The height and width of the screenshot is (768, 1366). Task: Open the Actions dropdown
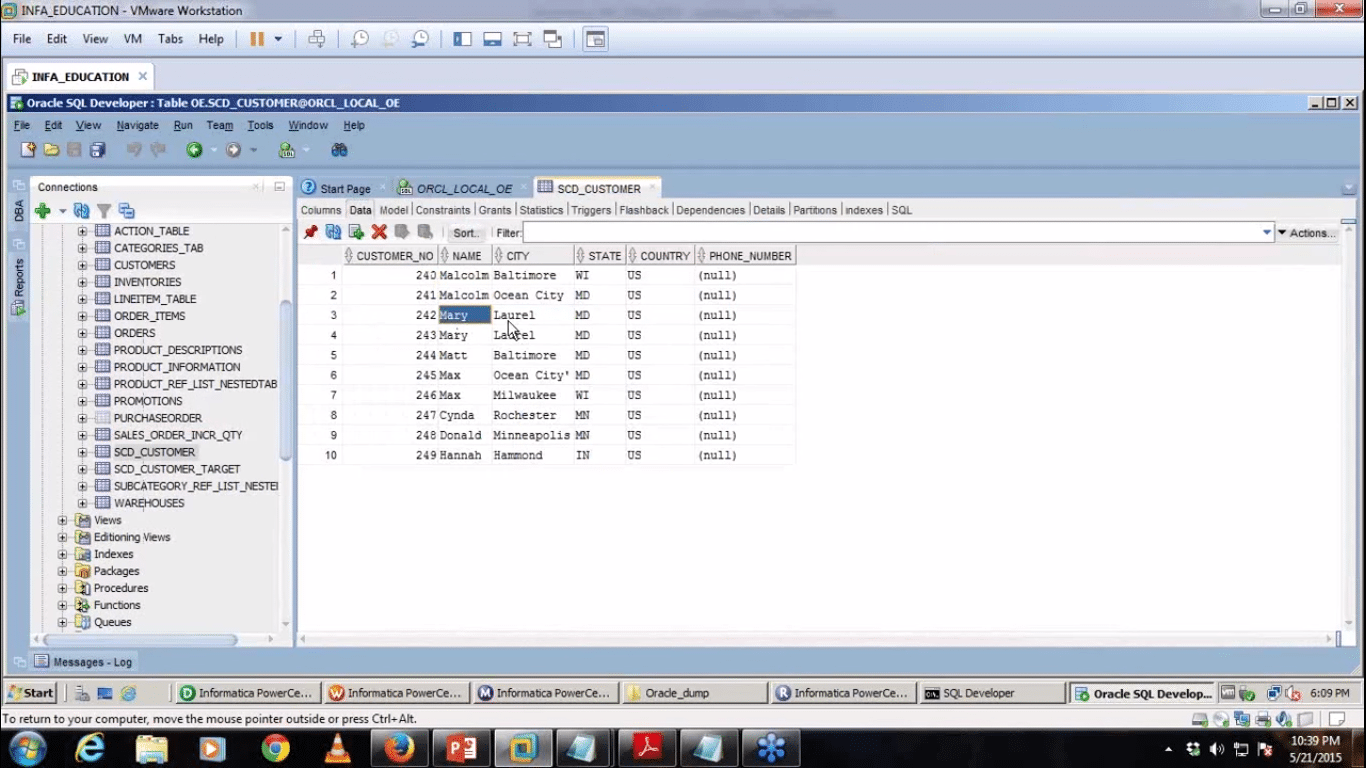pos(1311,232)
